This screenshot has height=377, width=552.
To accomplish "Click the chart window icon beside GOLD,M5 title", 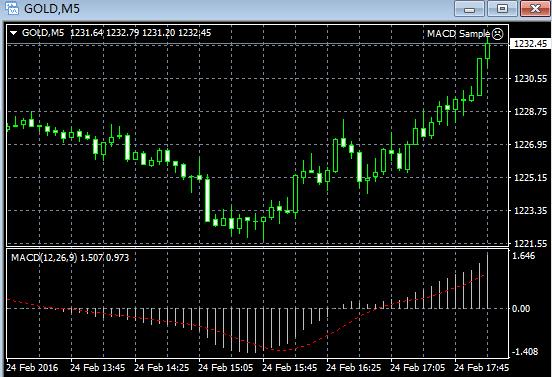I will coord(12,8).
